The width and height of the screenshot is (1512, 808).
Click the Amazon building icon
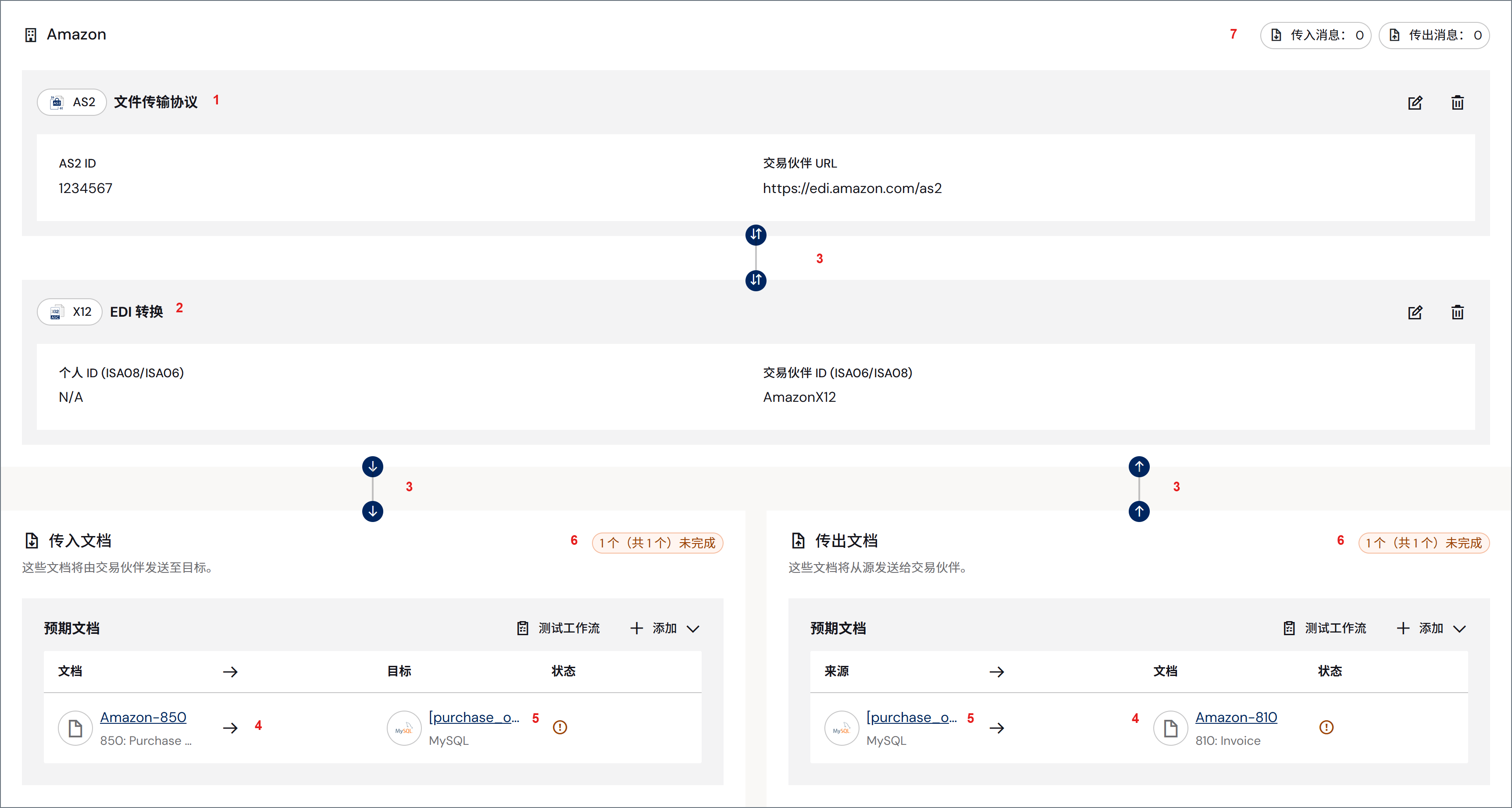[x=31, y=35]
